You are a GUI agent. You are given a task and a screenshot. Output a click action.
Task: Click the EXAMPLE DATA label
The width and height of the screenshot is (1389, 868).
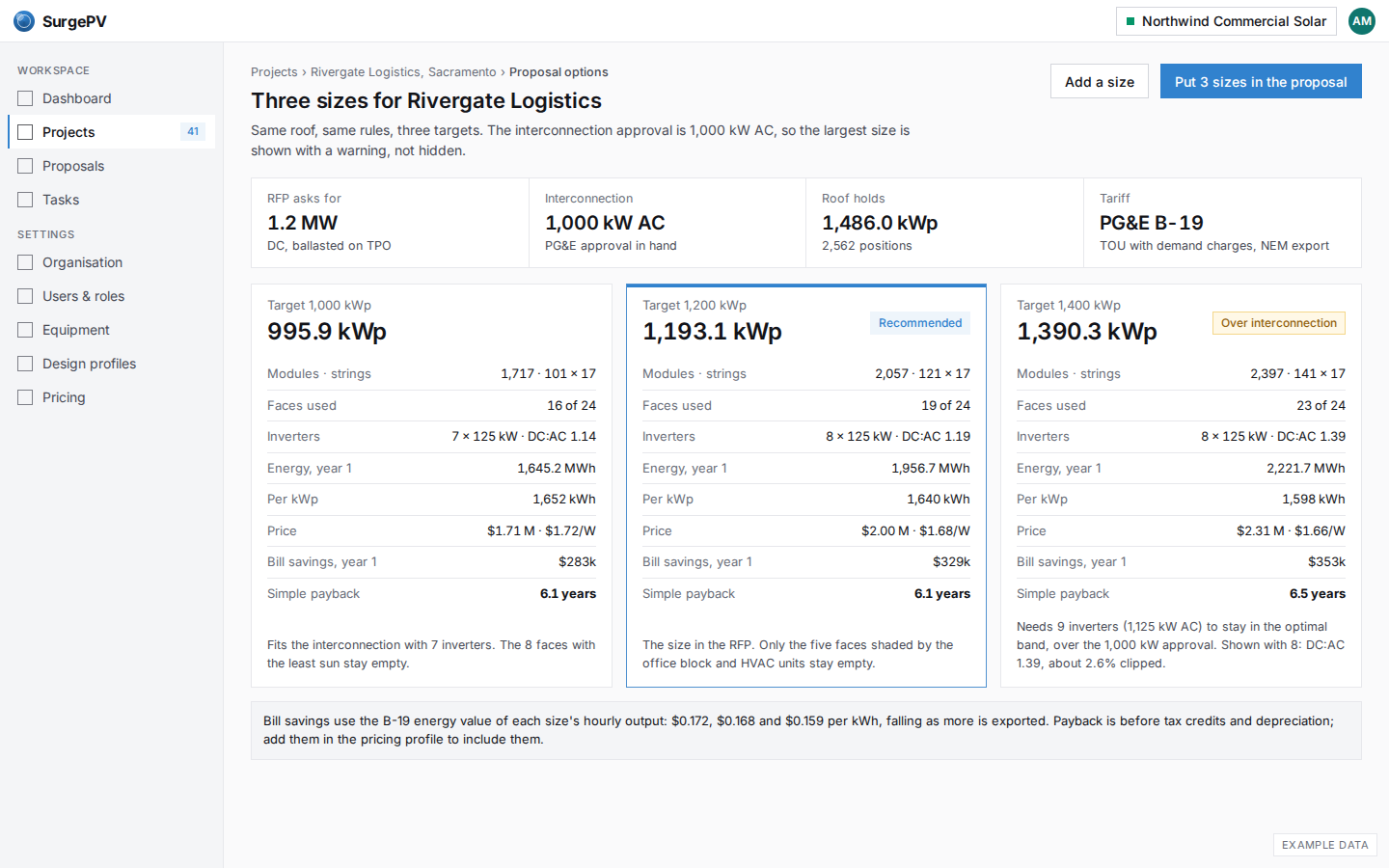(x=1325, y=845)
